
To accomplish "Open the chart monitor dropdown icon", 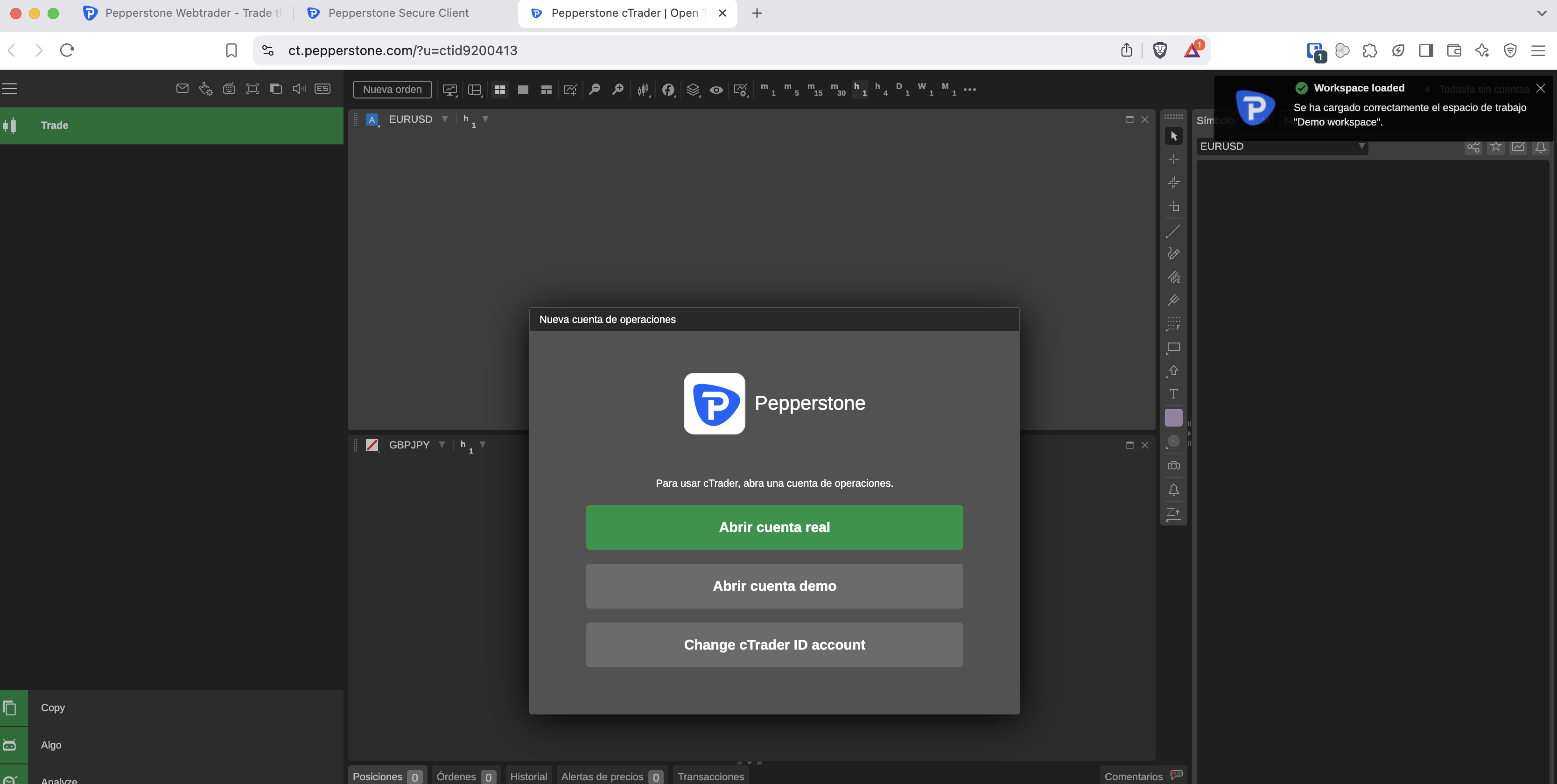I will [x=450, y=90].
